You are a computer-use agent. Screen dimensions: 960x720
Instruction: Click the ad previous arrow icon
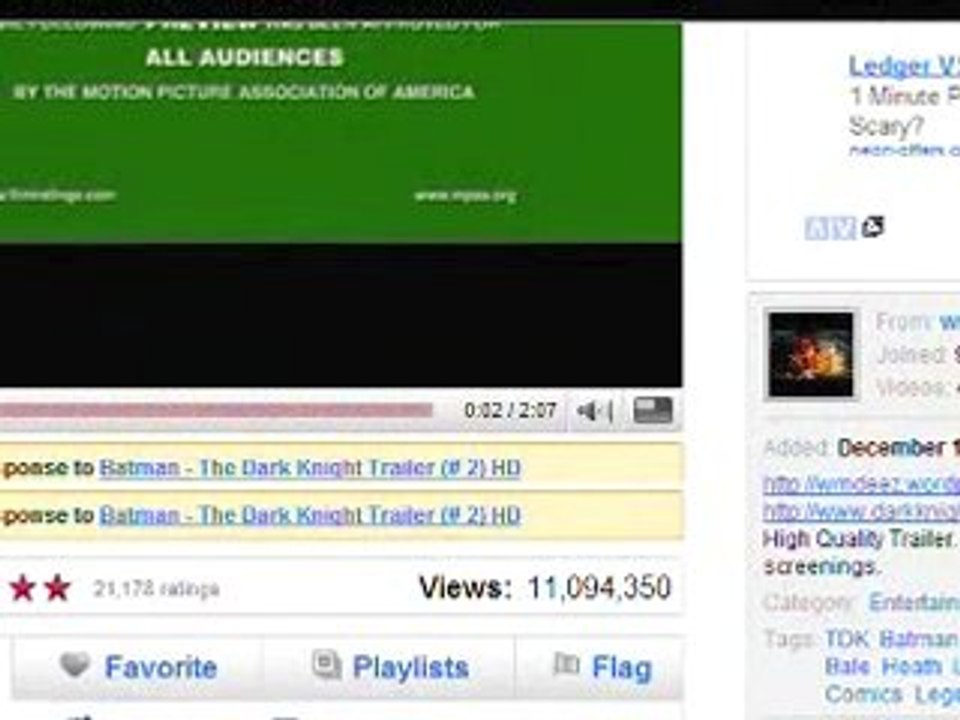(817, 229)
